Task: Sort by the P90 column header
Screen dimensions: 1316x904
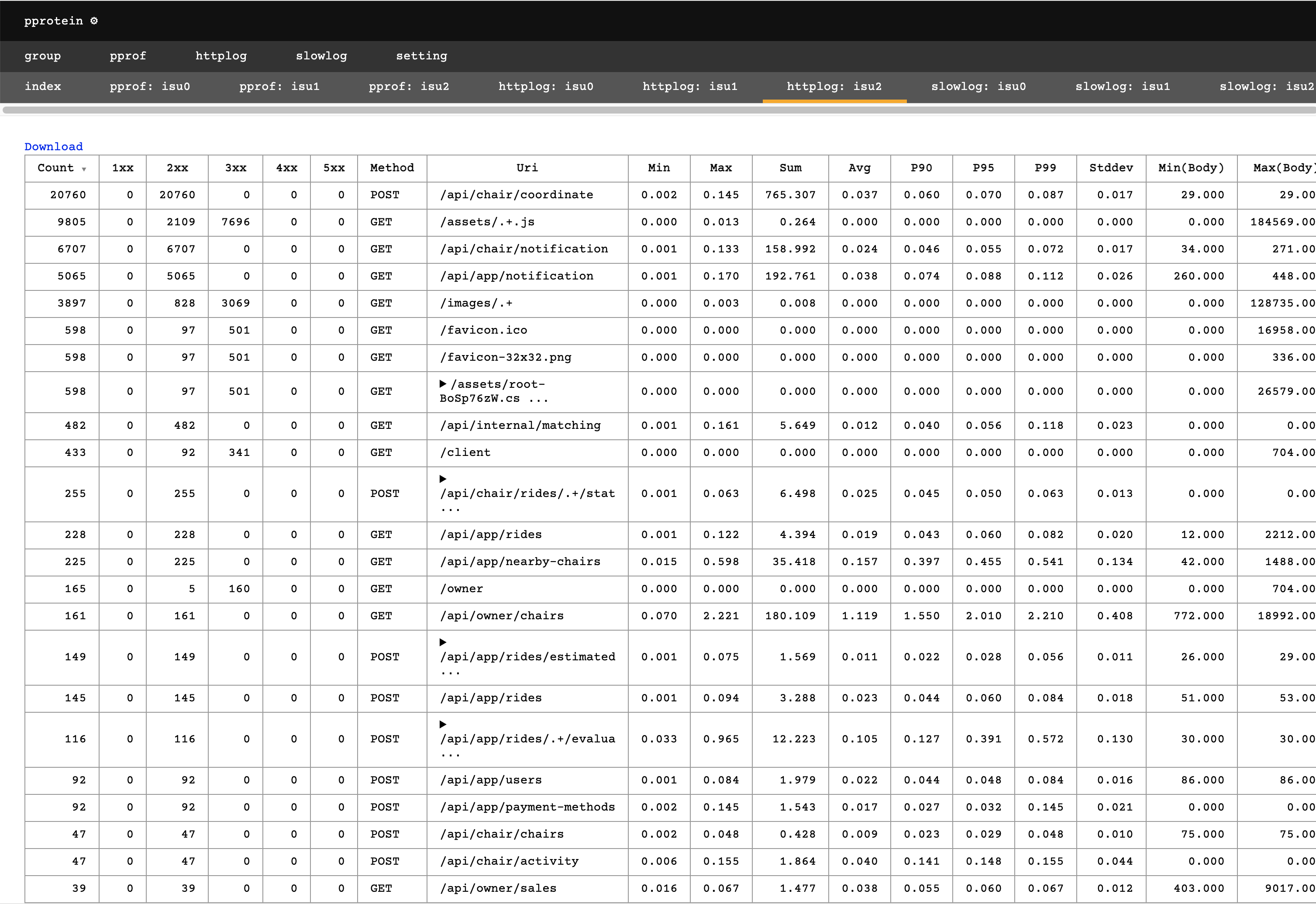Action: pyautogui.click(x=921, y=168)
